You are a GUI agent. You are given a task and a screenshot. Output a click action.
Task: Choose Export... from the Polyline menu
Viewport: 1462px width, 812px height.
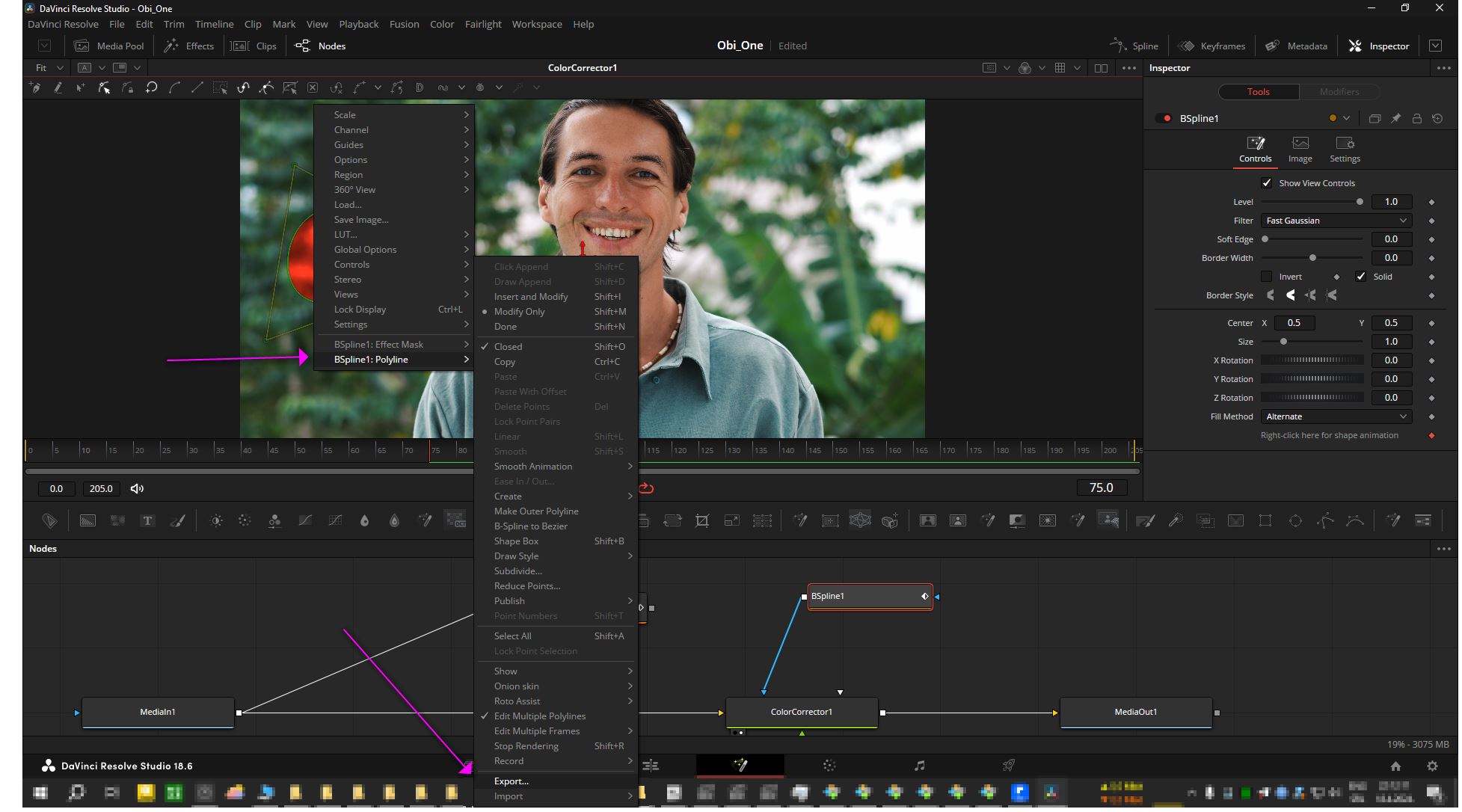(x=556, y=781)
